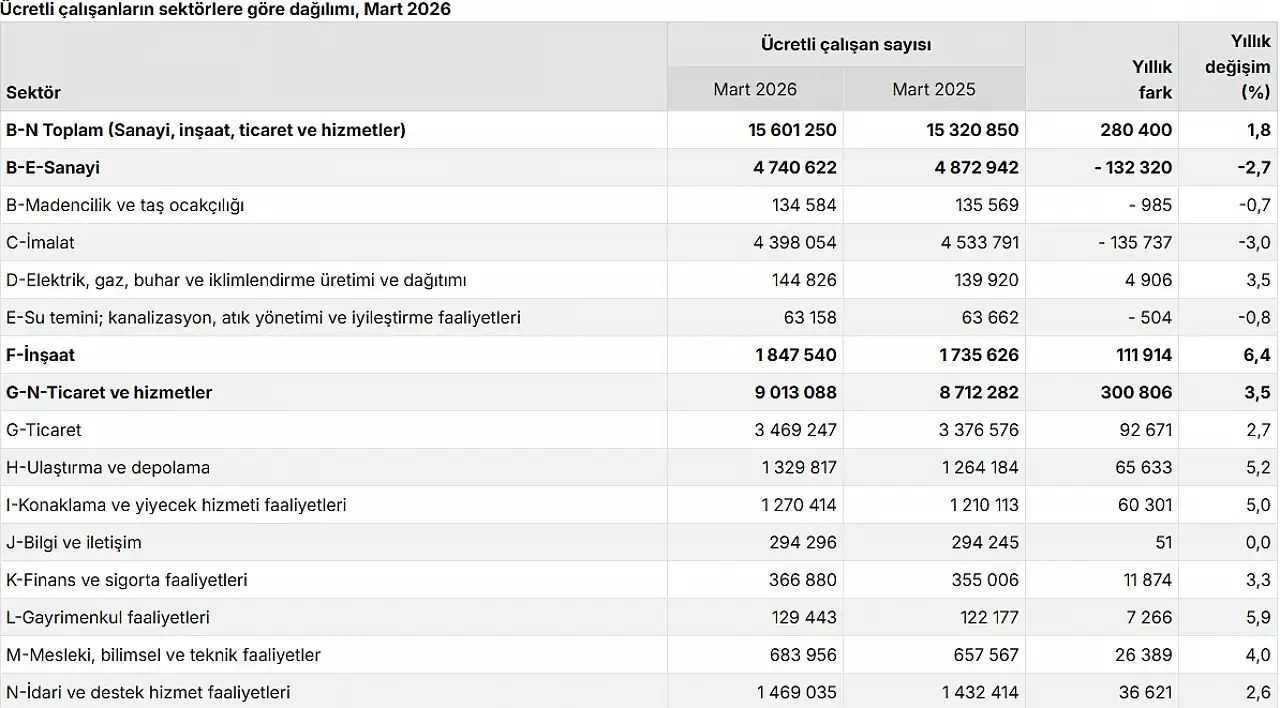Select the Mart 2026 column header

pos(755,90)
